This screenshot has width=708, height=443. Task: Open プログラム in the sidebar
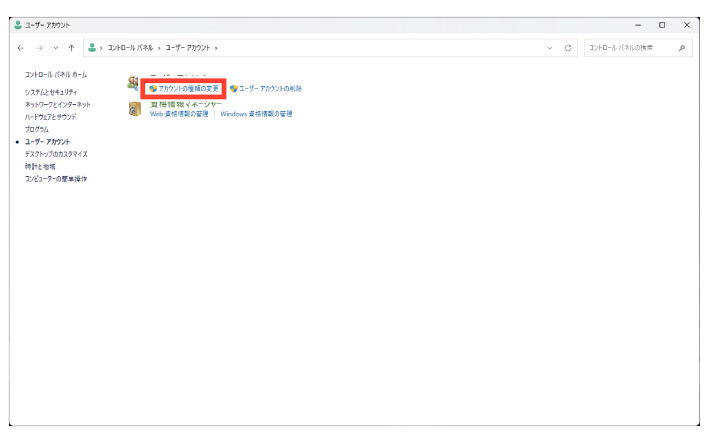point(37,129)
